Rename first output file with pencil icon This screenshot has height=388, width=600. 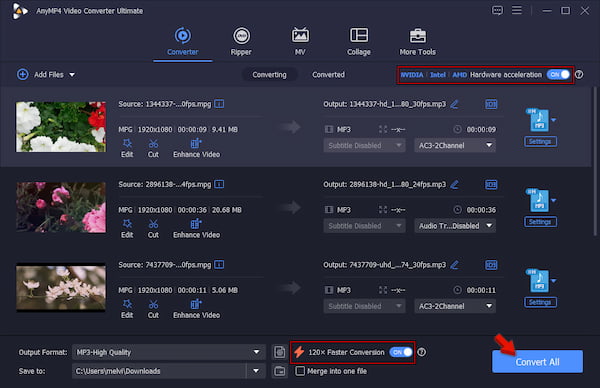454,104
